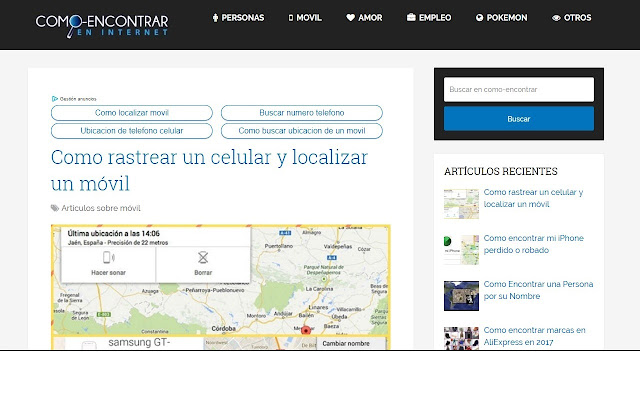
Task: Click the samsung GT- device label
Action: pyautogui.click(x=139, y=342)
